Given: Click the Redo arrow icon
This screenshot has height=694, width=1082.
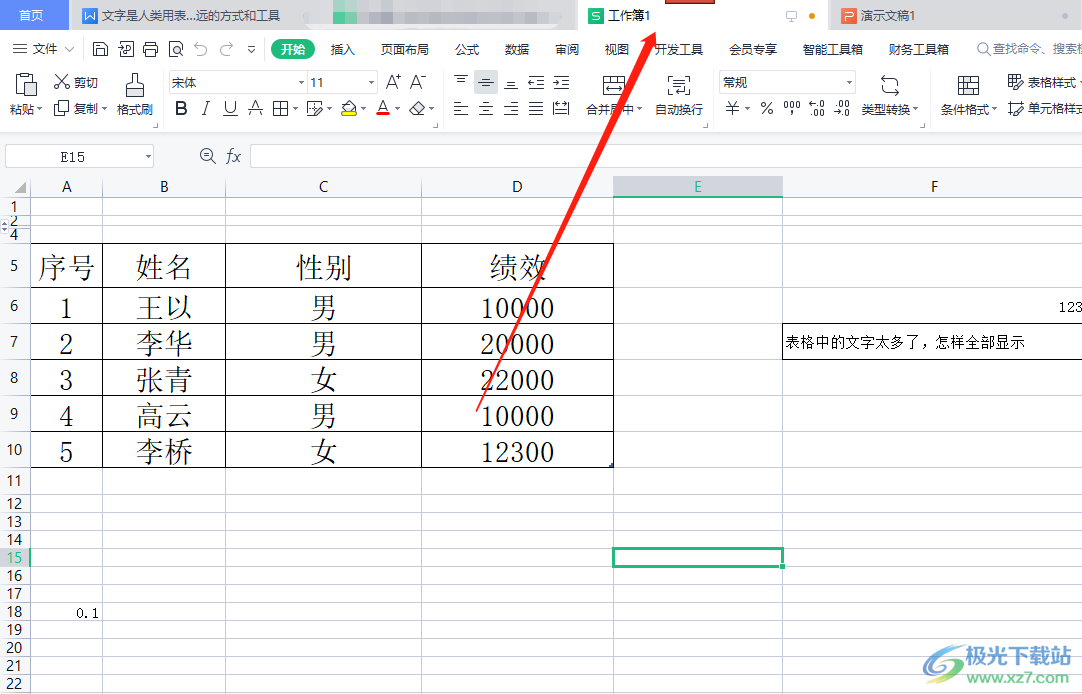Looking at the screenshot, I should (x=226, y=49).
